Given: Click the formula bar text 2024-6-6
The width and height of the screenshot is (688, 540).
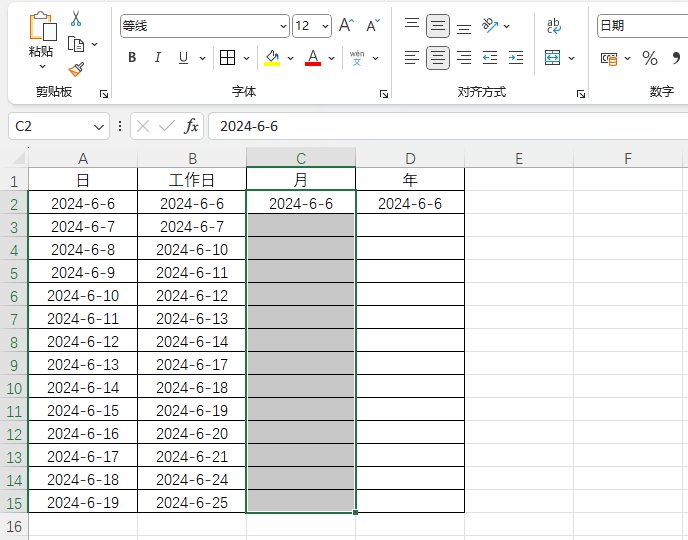Looking at the screenshot, I should click(249, 126).
